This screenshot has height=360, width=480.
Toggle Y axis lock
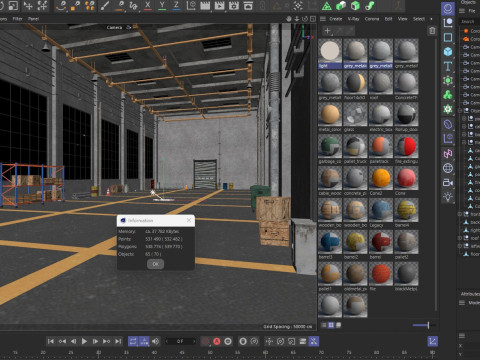point(162,6)
